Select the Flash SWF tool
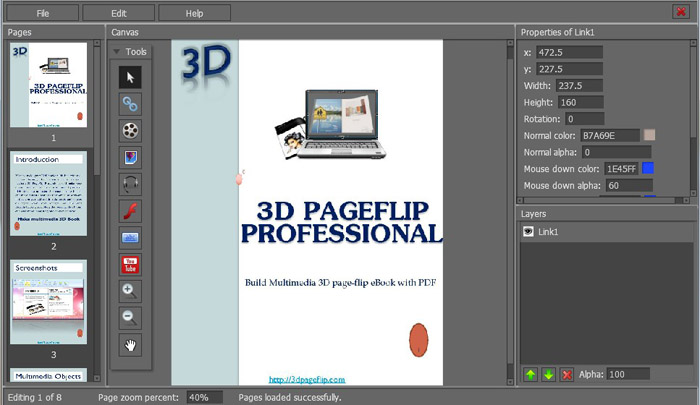This screenshot has width=700, height=405. click(x=130, y=211)
